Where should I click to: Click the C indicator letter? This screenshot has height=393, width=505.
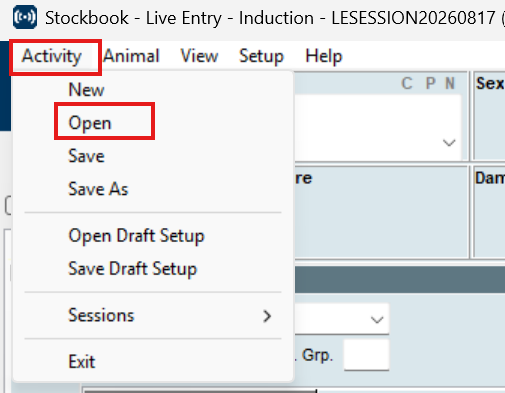click(407, 84)
